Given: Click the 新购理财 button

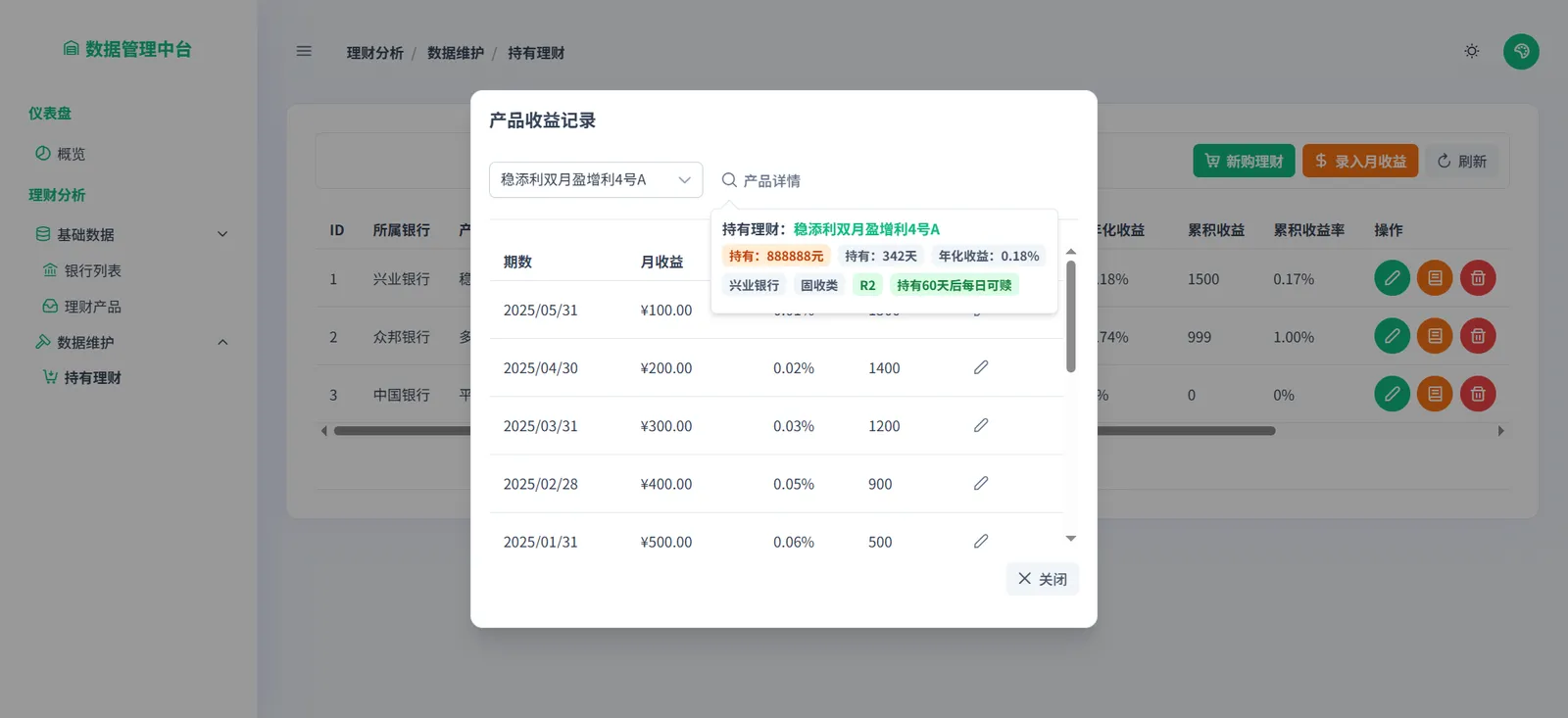Looking at the screenshot, I should coord(1244,161).
